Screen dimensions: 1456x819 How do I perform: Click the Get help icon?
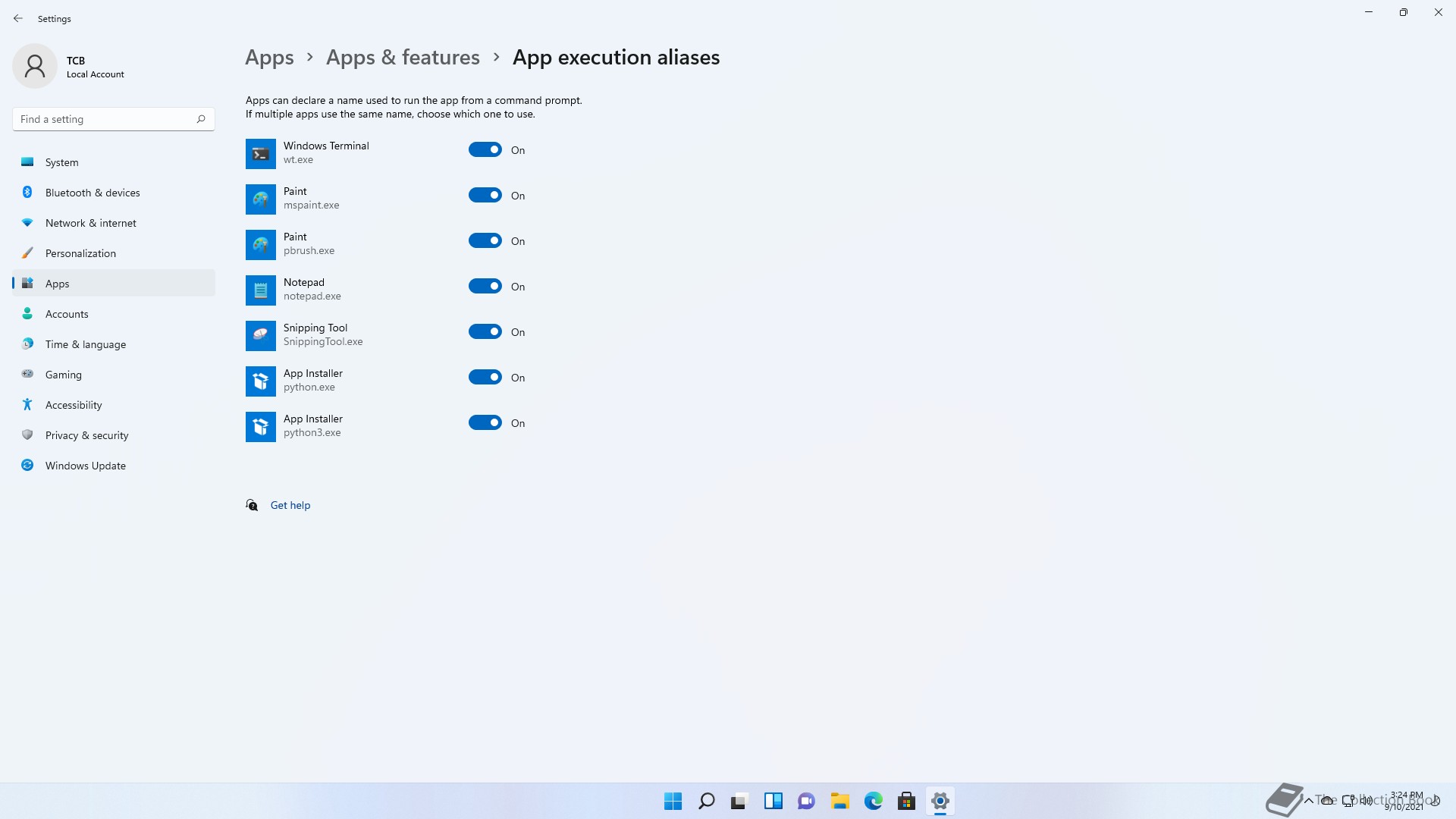tap(252, 505)
